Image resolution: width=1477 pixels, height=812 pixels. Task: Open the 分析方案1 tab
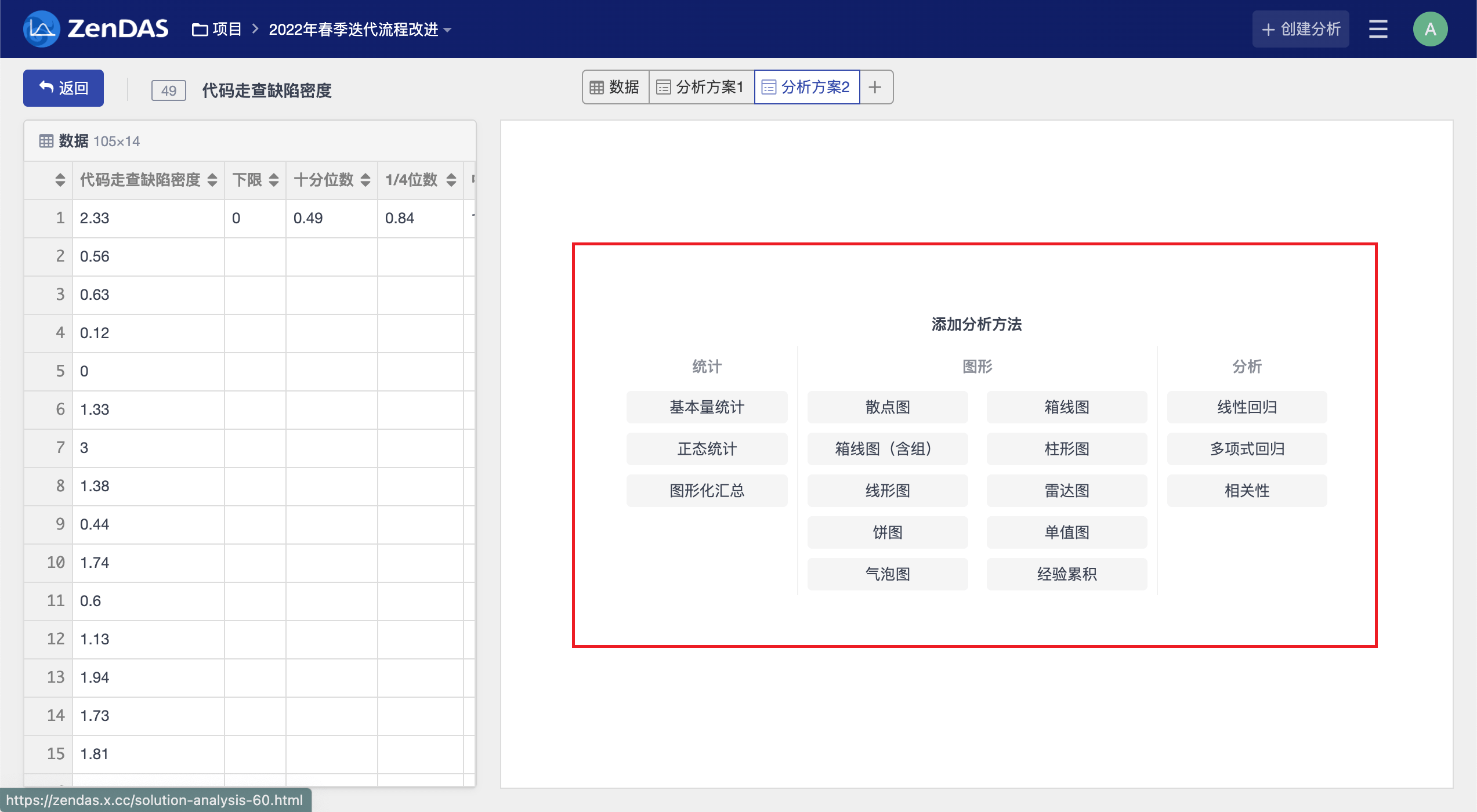coord(701,88)
